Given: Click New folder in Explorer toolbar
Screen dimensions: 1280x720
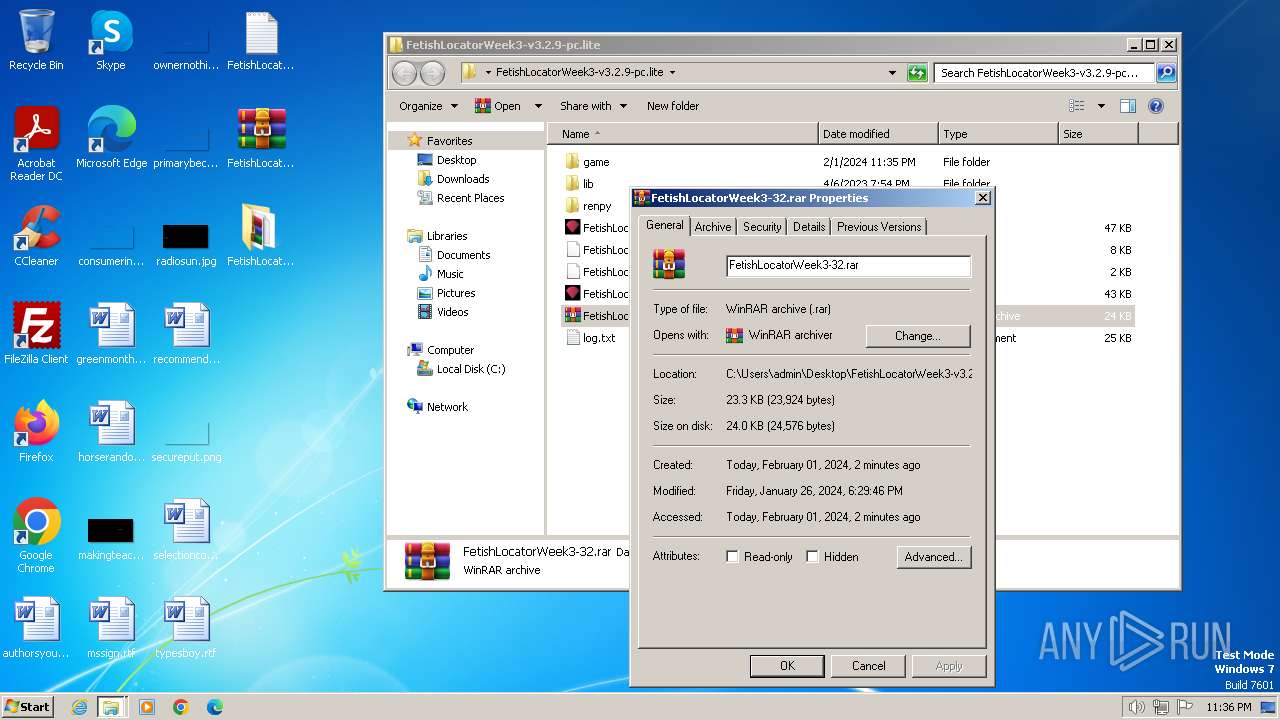Looking at the screenshot, I should tap(673, 106).
